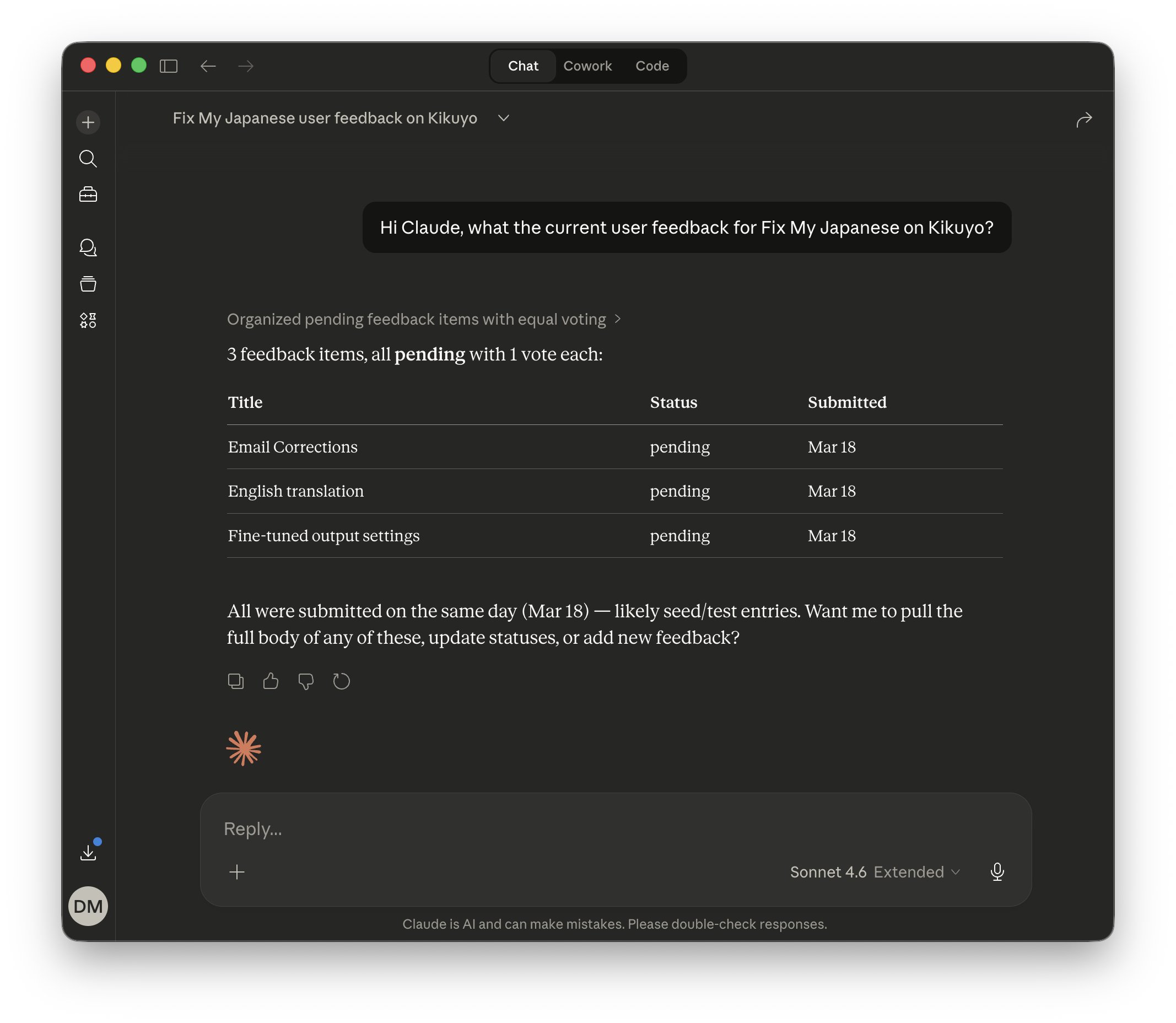Expand the chat title dropdown chevron
Viewport: 1176px width, 1023px height.
(503, 118)
